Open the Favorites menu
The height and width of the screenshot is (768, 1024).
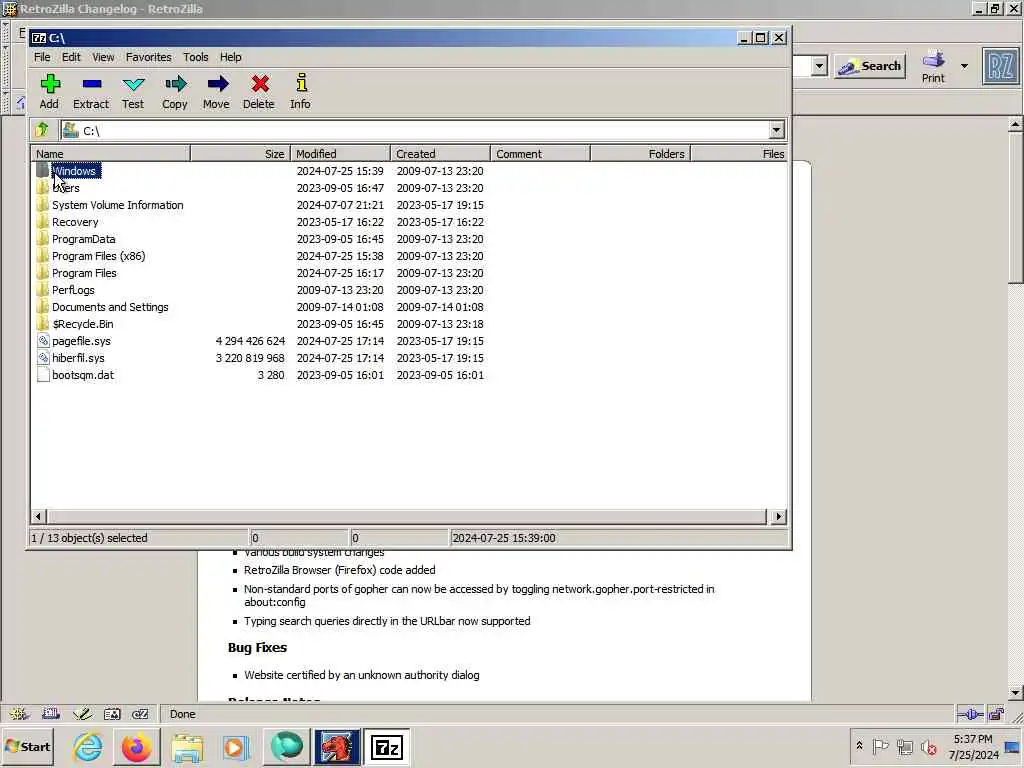click(x=149, y=57)
